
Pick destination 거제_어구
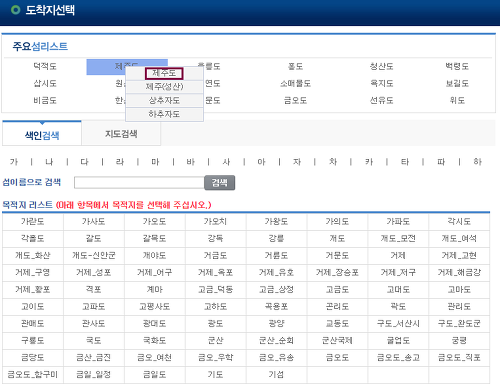[x=155, y=273]
